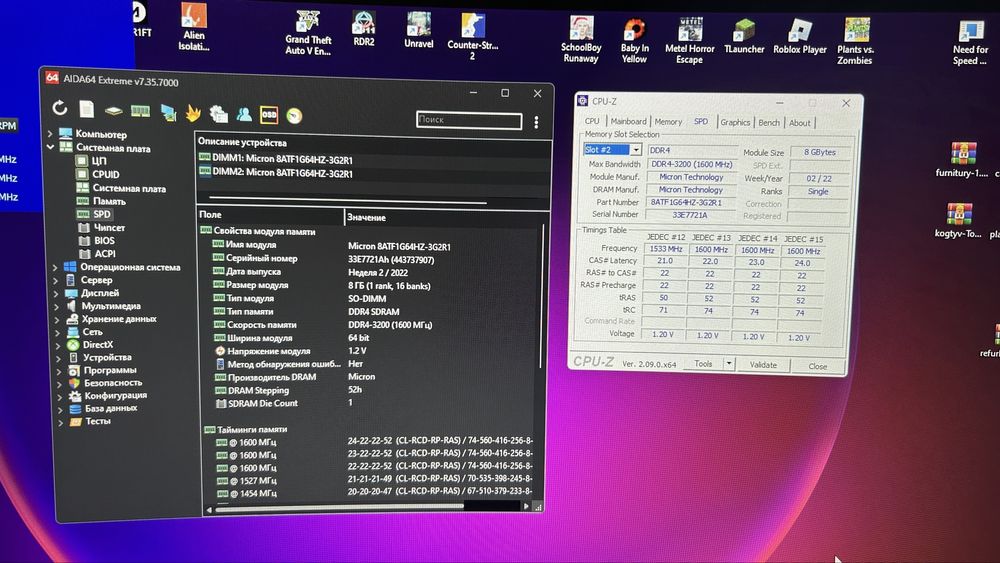
Task: Click the Значение column header
Action: (445, 217)
